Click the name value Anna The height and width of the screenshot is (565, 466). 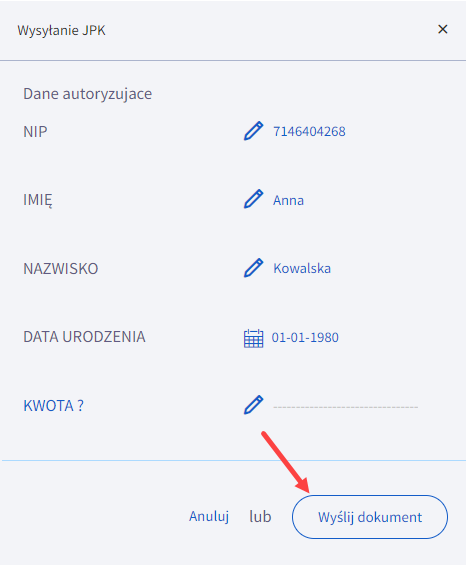(288, 200)
